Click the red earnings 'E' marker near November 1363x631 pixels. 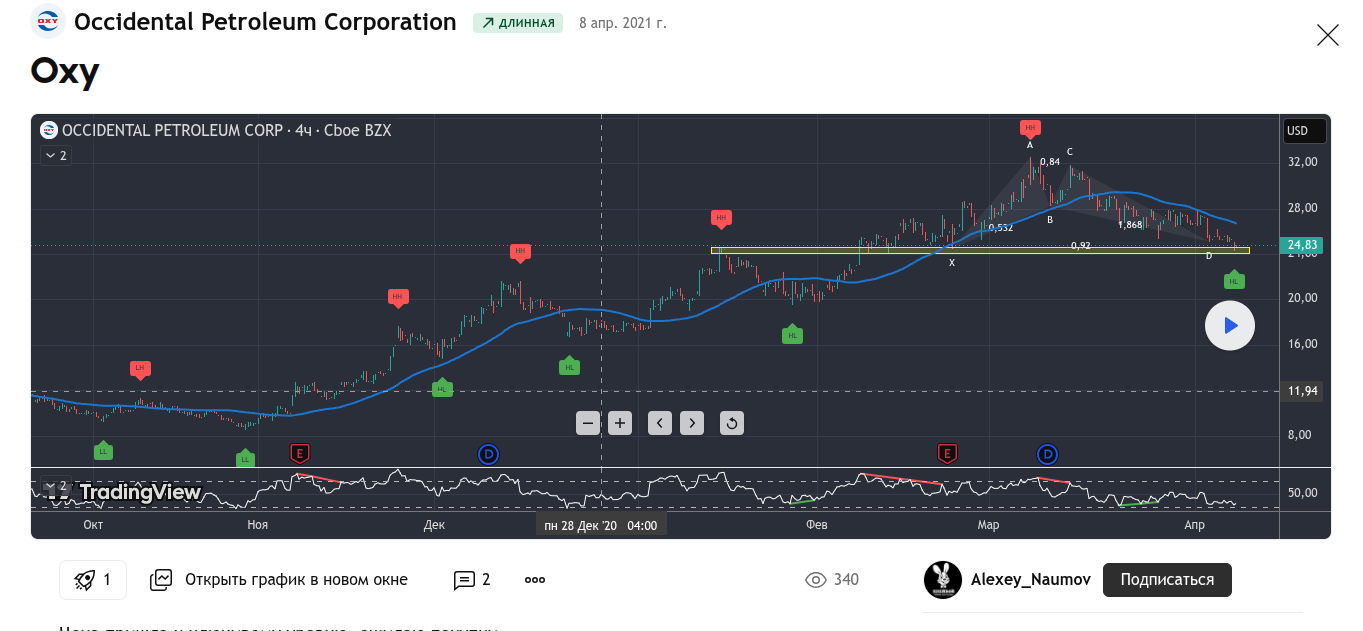point(299,454)
